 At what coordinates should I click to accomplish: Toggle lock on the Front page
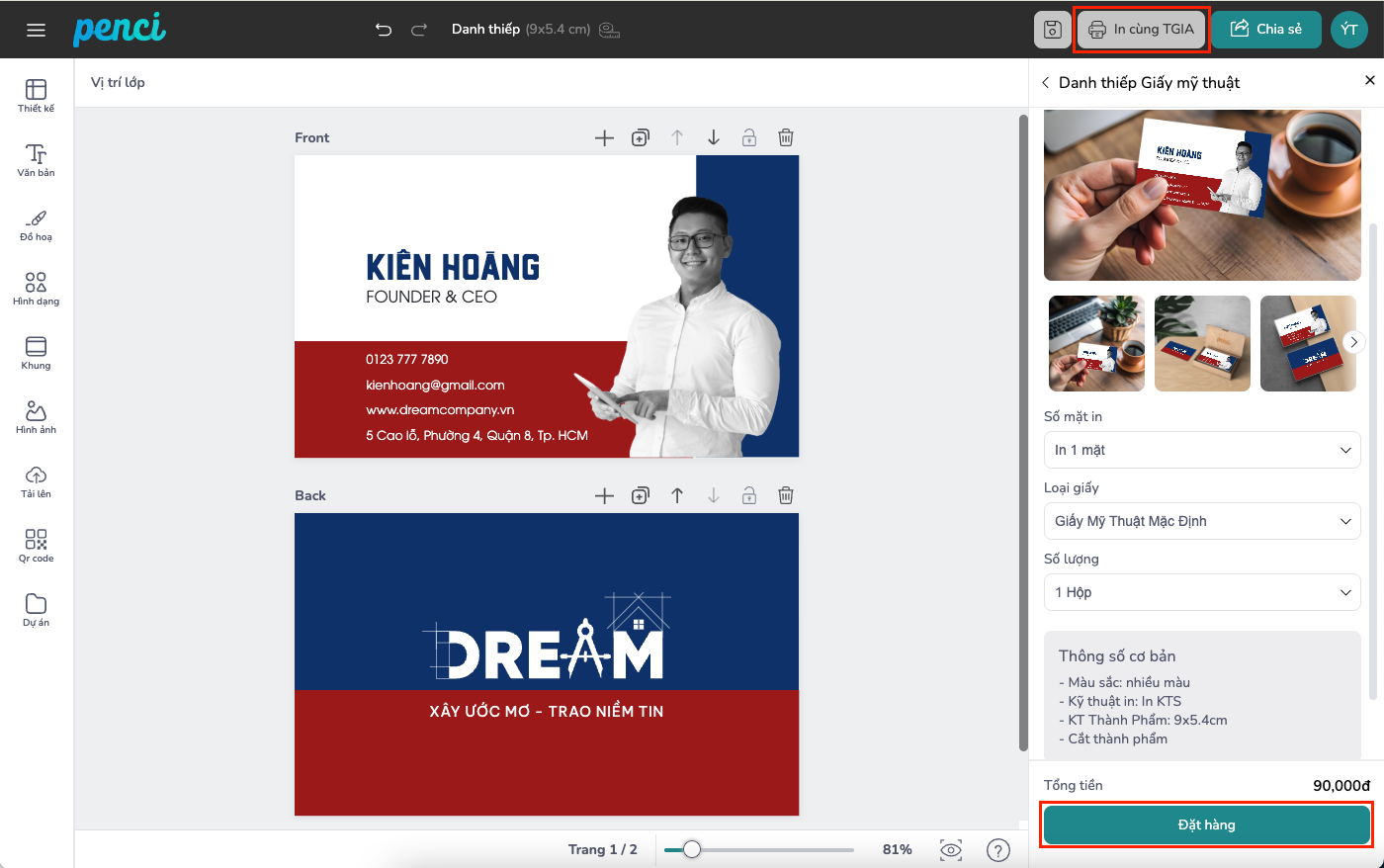point(749,137)
